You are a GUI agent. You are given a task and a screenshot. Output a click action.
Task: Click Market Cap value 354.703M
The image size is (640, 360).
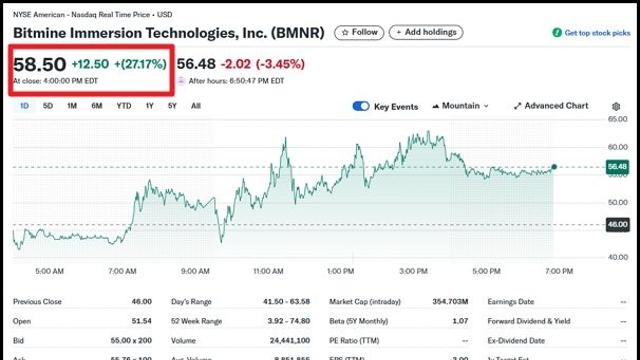point(450,302)
